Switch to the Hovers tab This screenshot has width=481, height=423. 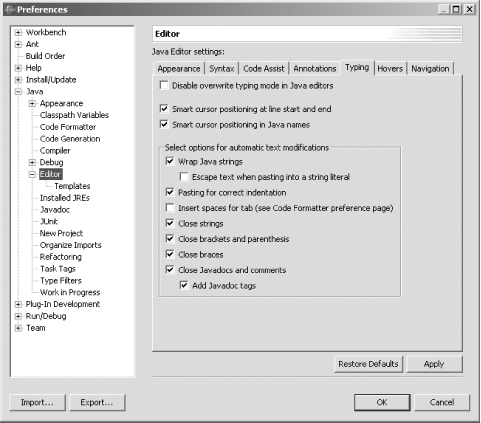(390, 69)
